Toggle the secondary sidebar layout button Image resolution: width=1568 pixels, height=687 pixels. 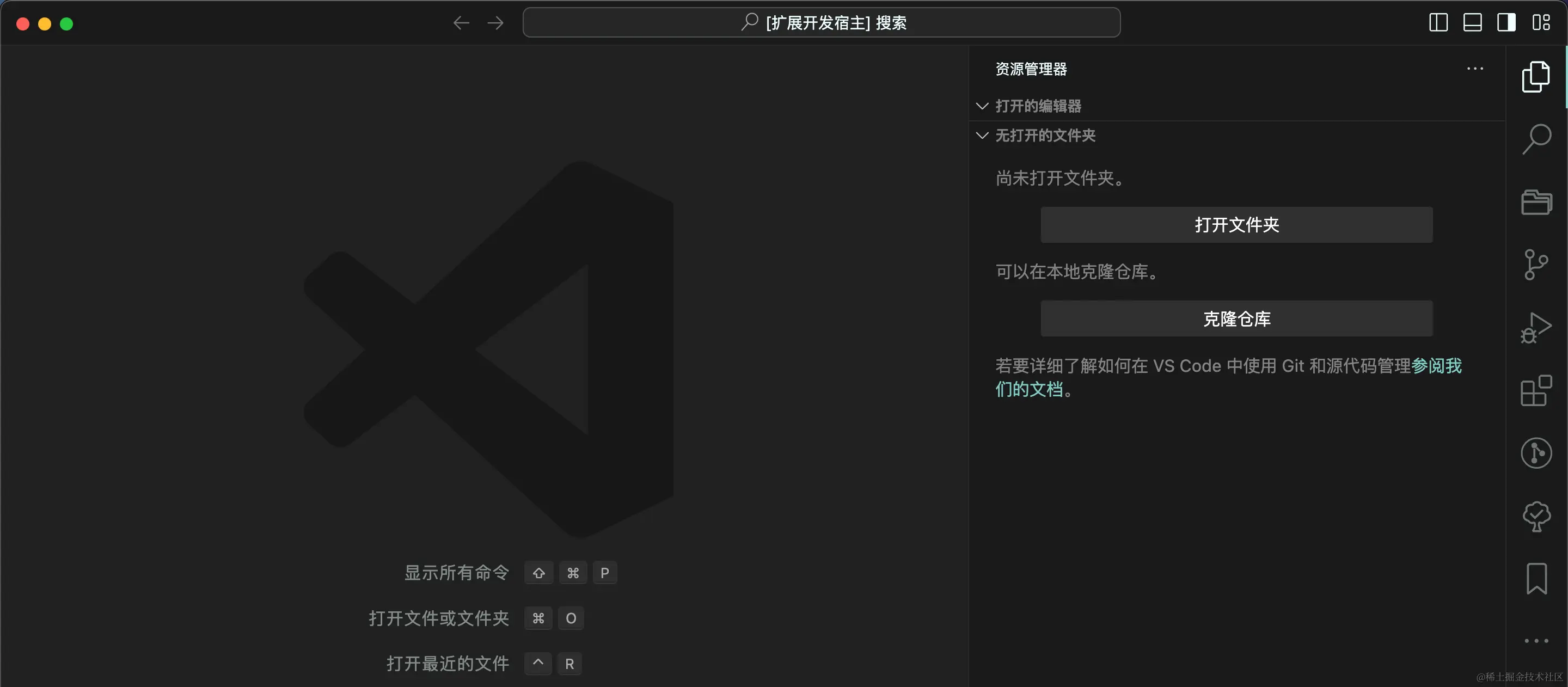[1506, 23]
